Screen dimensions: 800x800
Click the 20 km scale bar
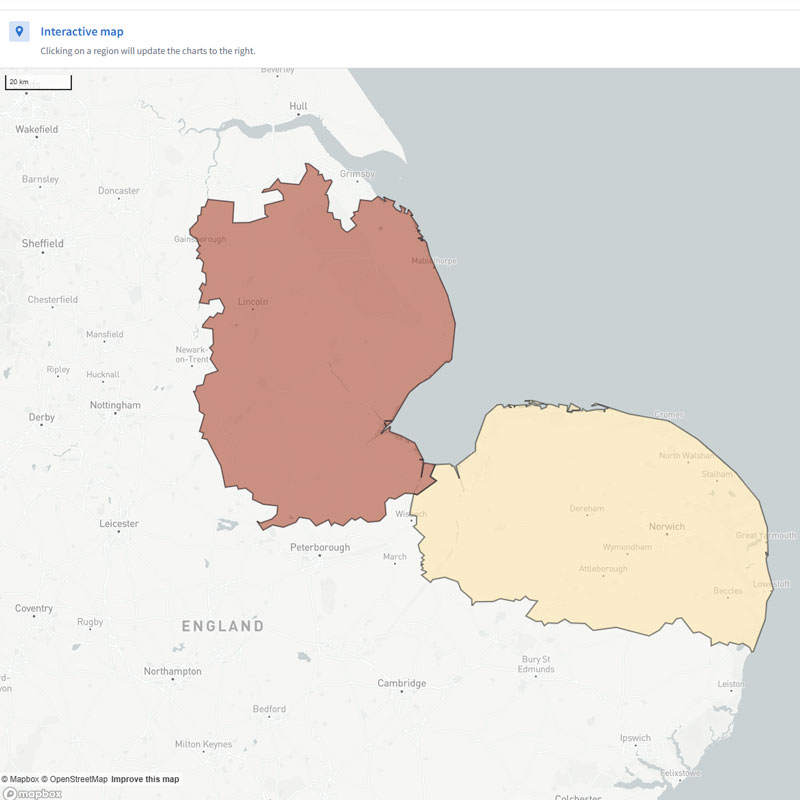pyautogui.click(x=38, y=82)
